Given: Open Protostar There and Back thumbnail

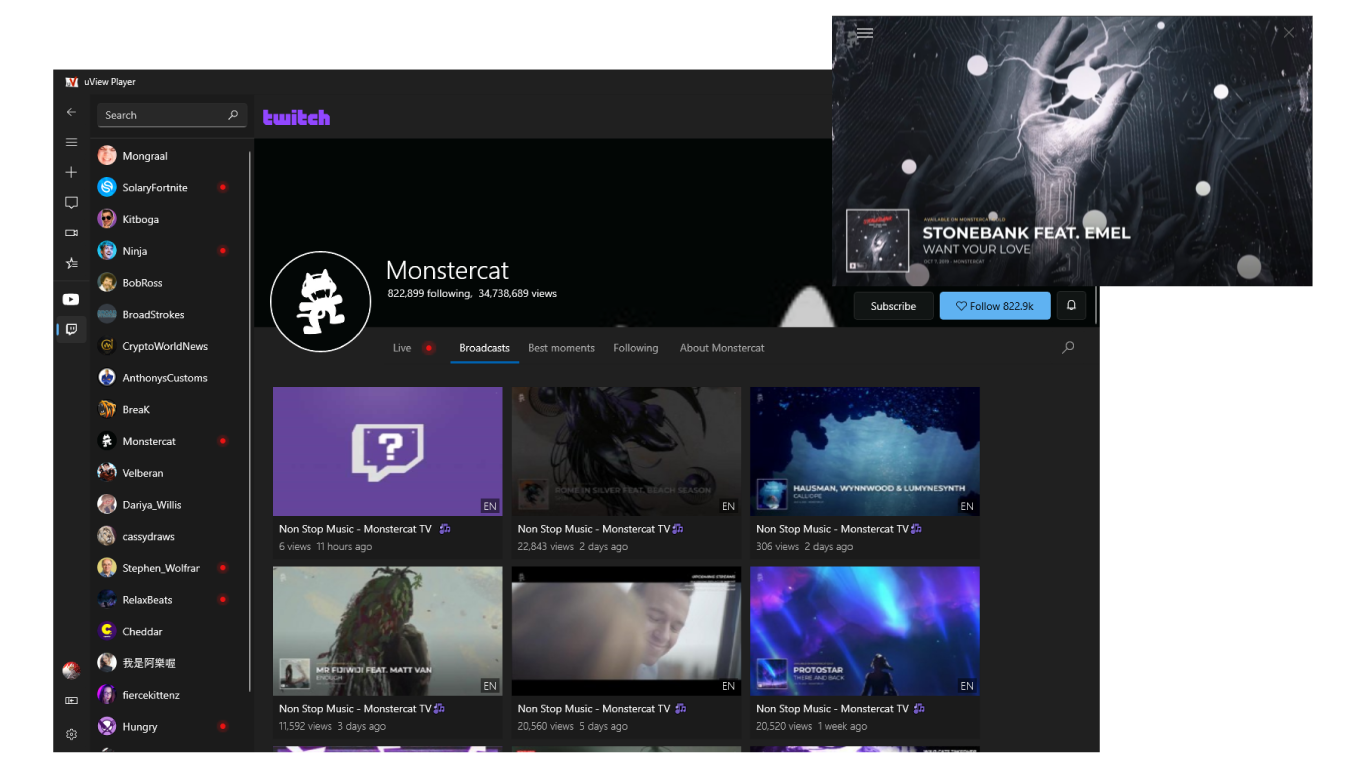Looking at the screenshot, I should [x=865, y=631].
